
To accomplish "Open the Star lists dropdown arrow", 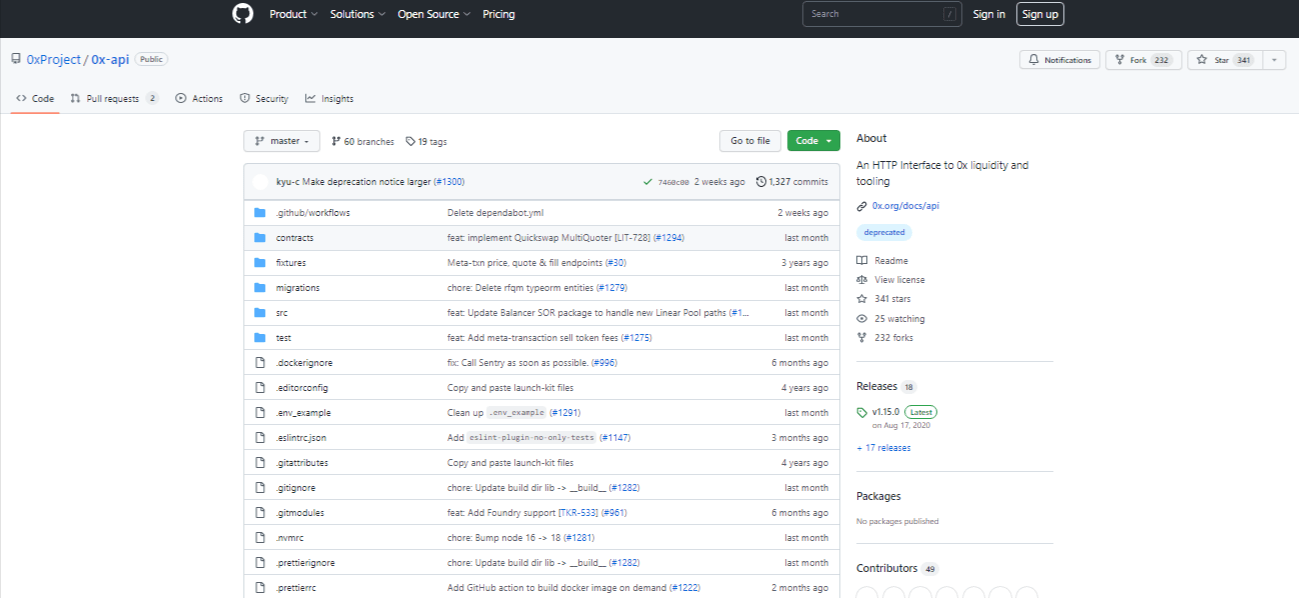I will (1274, 60).
